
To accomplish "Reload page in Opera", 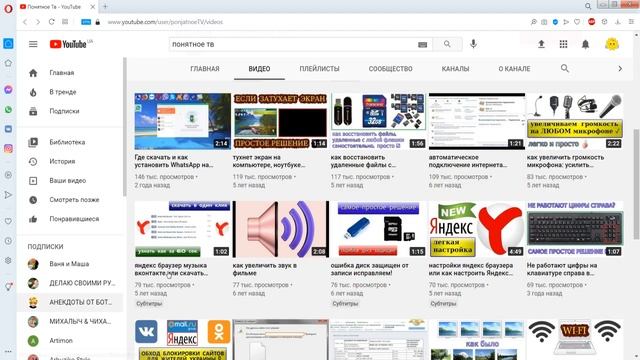I will tap(51, 22).
